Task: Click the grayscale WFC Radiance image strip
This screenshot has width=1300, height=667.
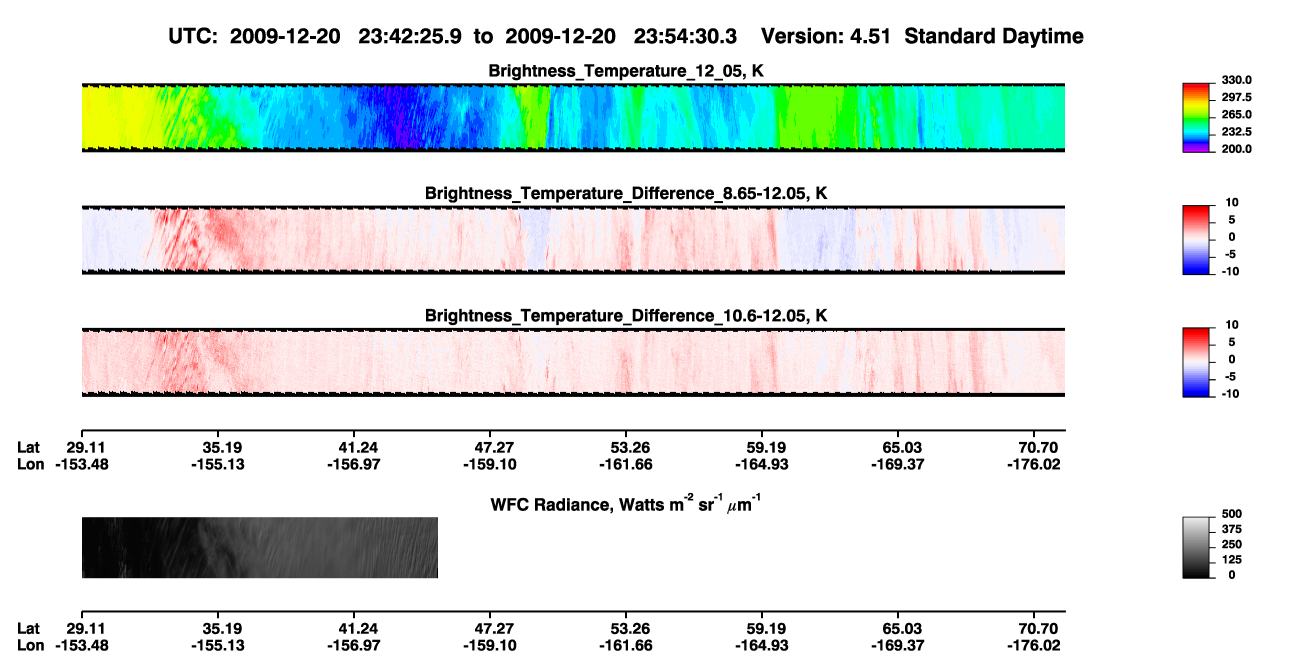Action: click(x=260, y=547)
